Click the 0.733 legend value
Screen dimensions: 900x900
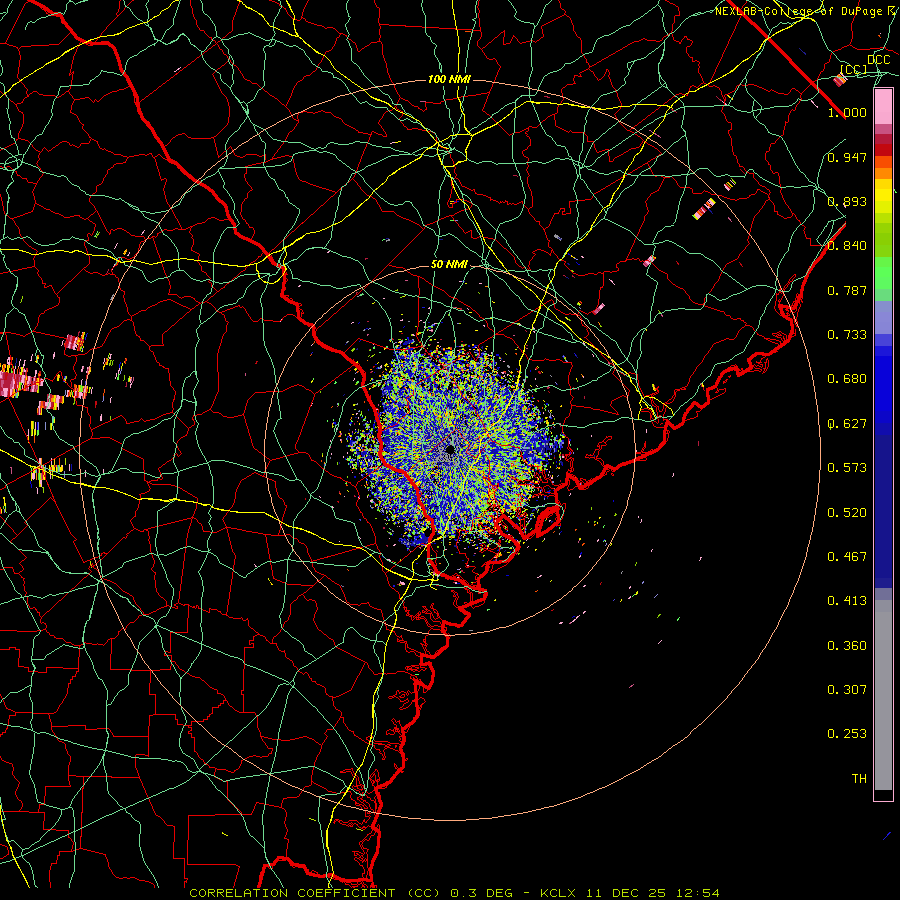click(847, 335)
